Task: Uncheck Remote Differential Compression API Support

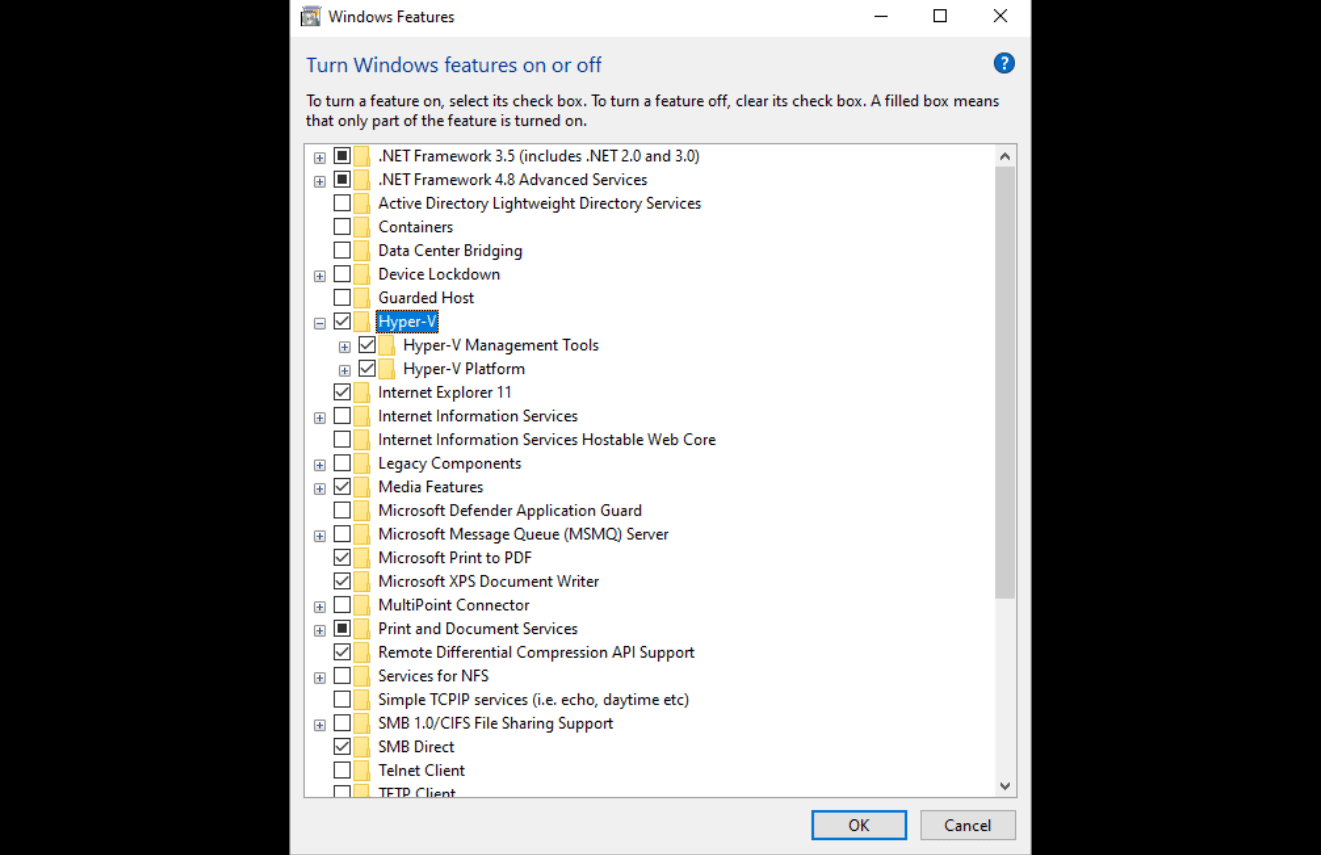Action: [x=342, y=651]
